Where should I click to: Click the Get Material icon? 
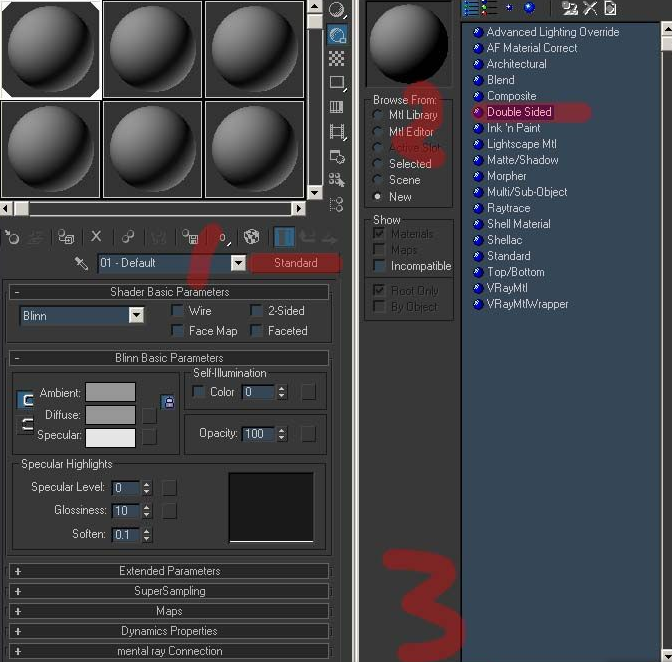click(12, 237)
